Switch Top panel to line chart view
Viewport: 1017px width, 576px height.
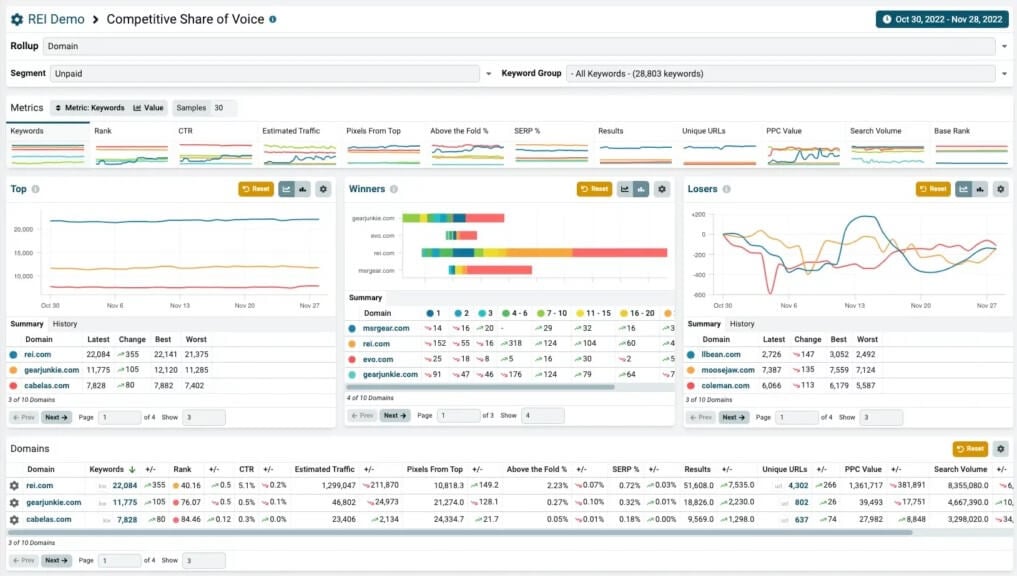pos(287,189)
